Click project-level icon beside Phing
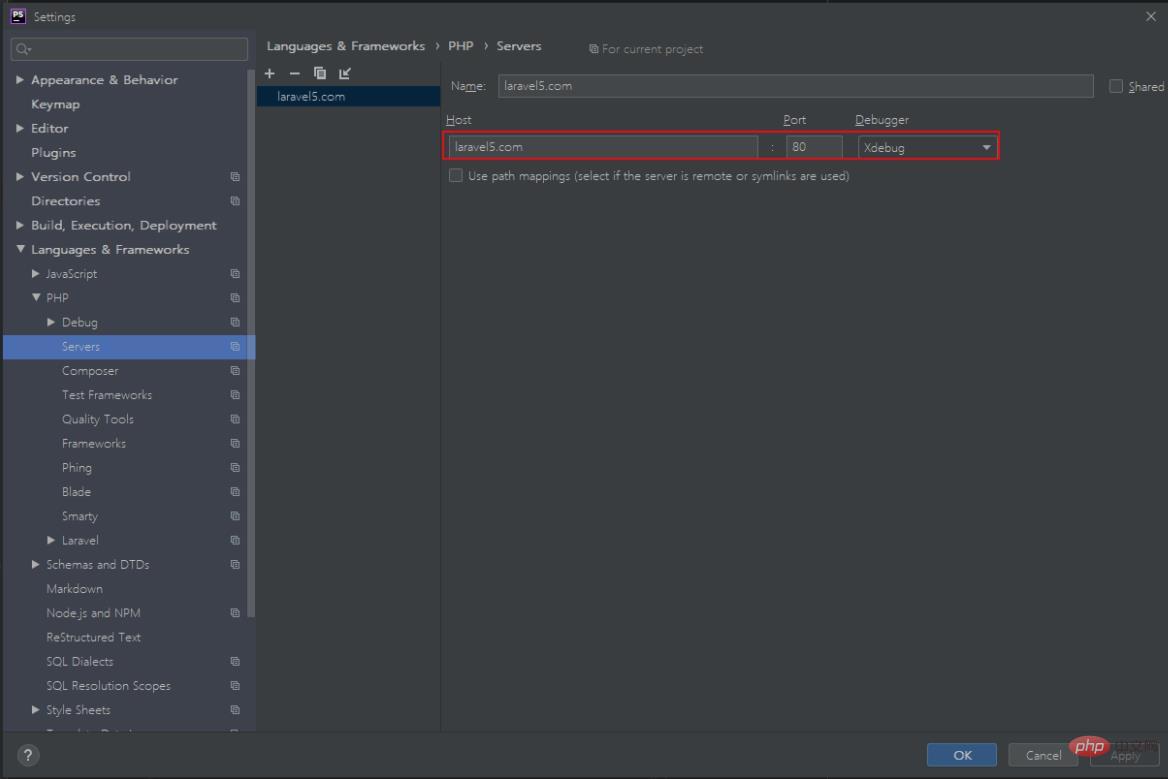Screen dimensions: 1168x779 coord(235,467)
